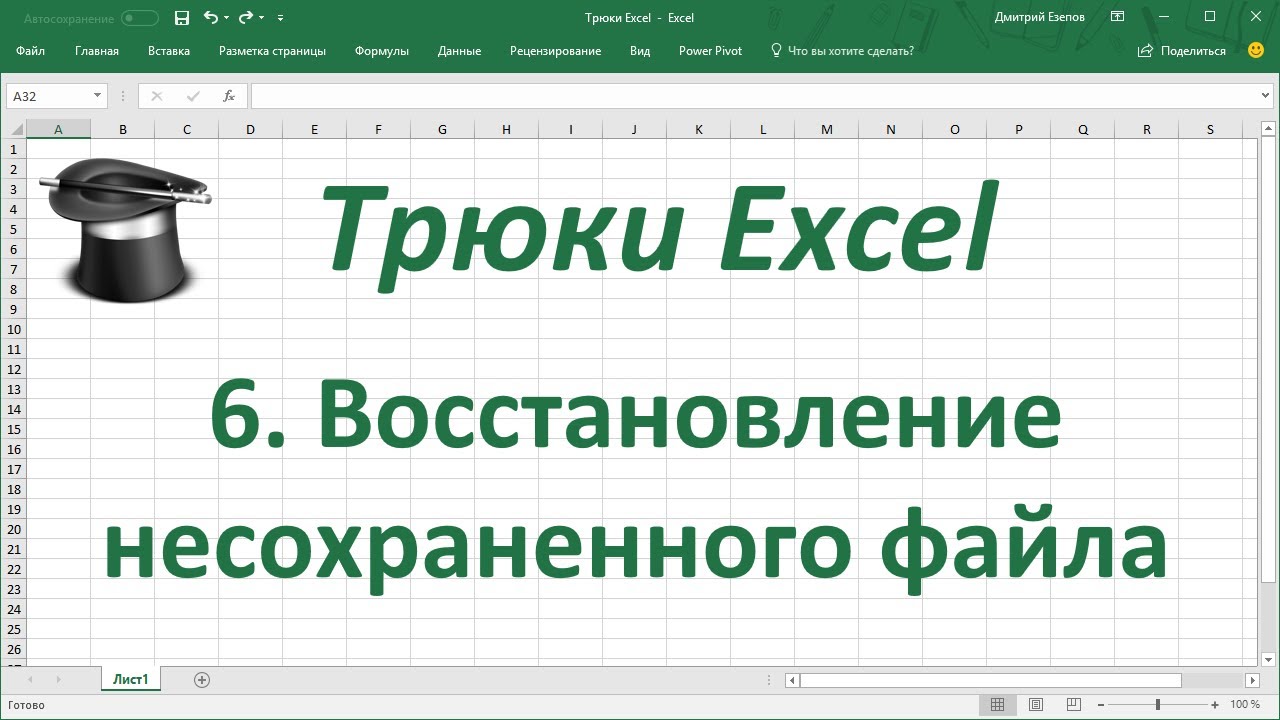The width and height of the screenshot is (1280, 720).
Task: Open the Redo history dropdown arrow
Action: [x=262, y=18]
